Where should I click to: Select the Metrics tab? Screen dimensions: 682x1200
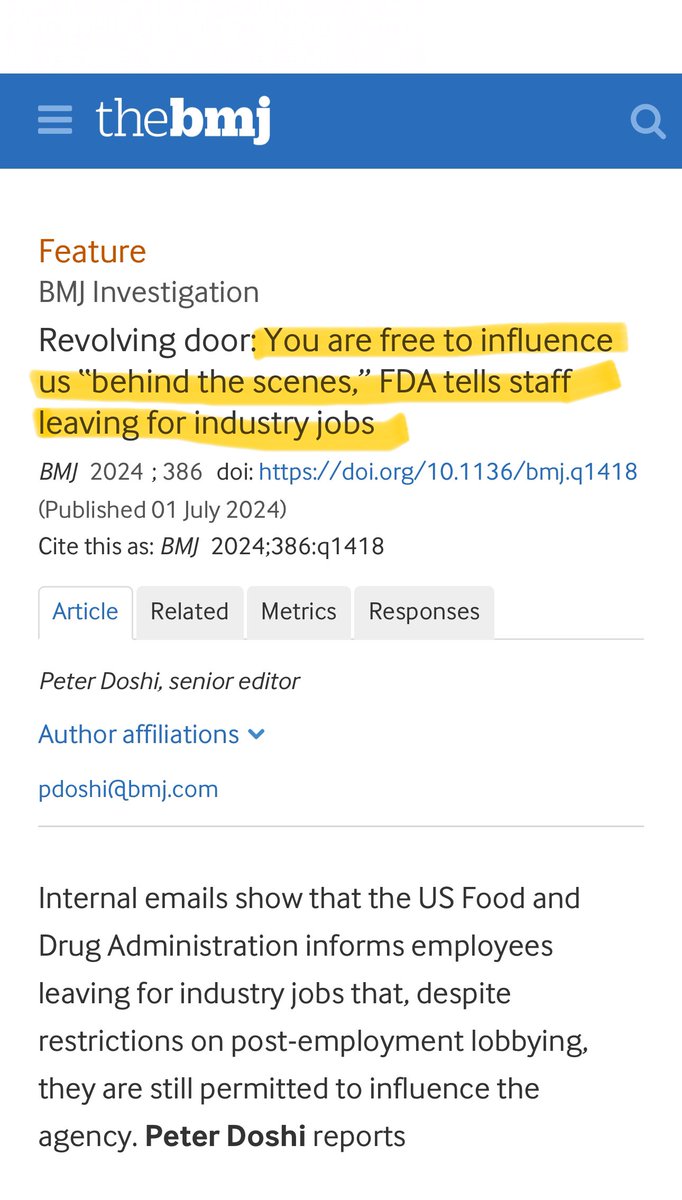pos(299,612)
